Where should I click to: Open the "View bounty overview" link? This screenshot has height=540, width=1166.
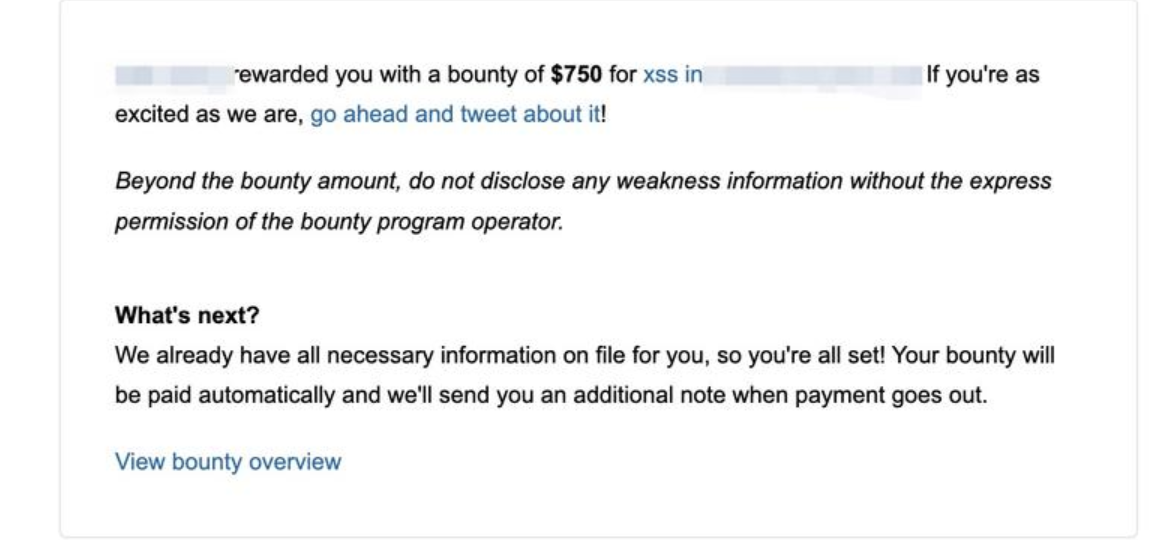click(x=228, y=462)
